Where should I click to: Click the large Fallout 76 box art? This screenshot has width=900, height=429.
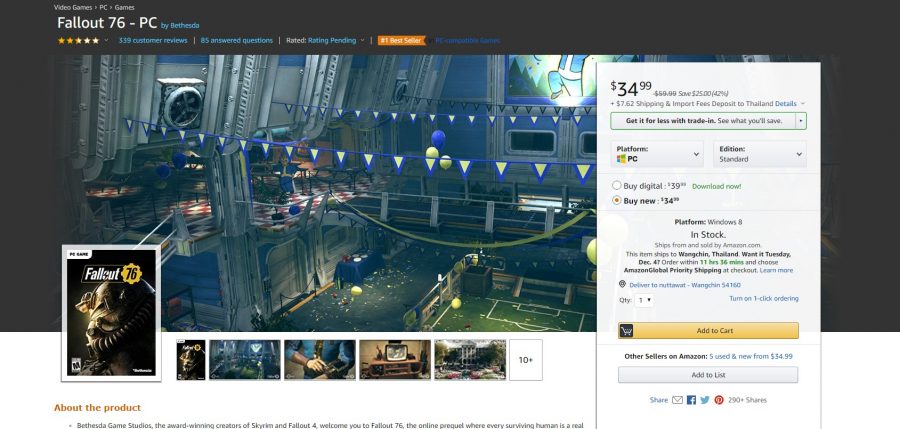pyautogui.click(x=111, y=313)
